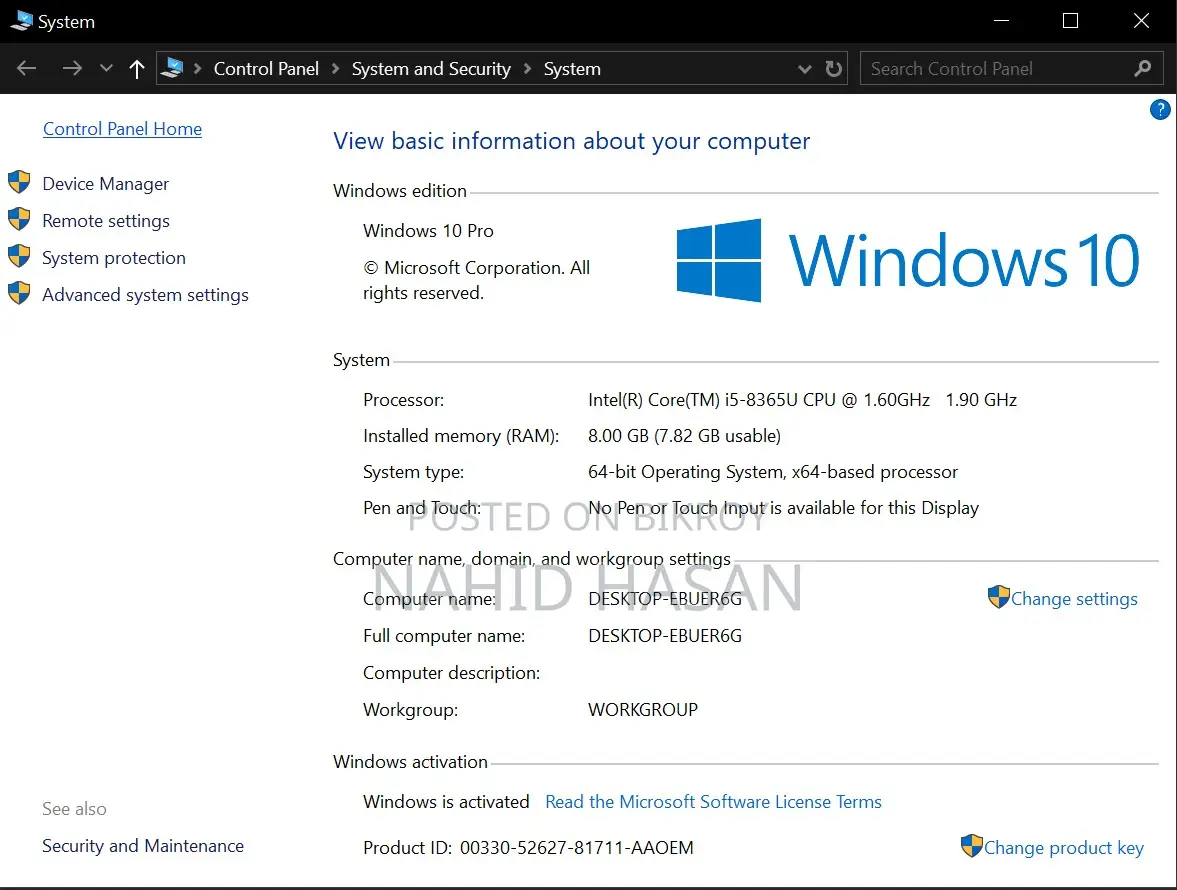Click shield icon beside Change settings
1177x890 pixels.
coord(998,597)
